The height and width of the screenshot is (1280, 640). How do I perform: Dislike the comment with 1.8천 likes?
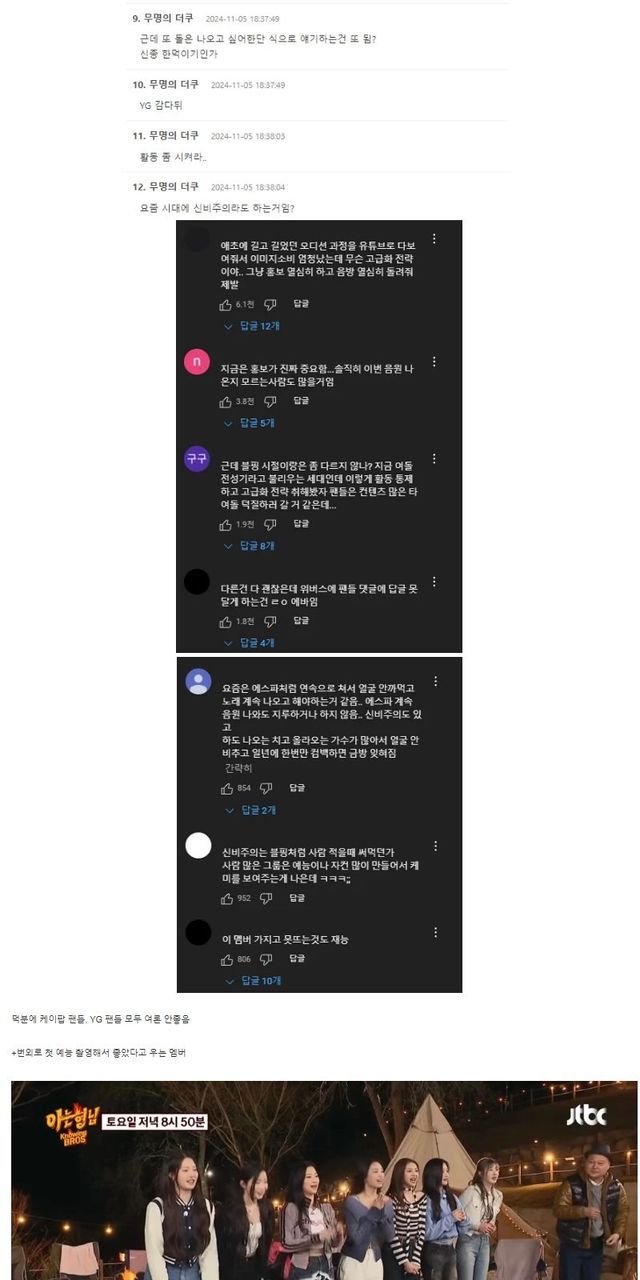[x=270, y=621]
